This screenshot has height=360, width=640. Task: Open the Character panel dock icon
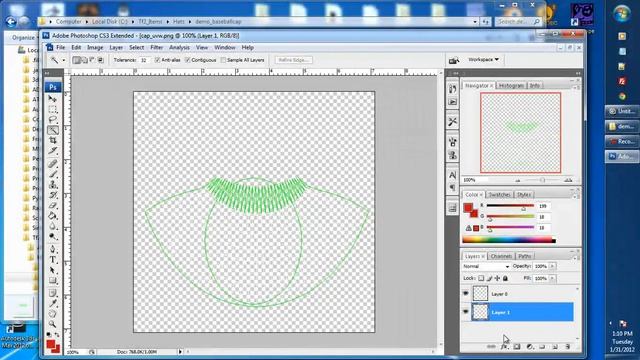tap(452, 175)
